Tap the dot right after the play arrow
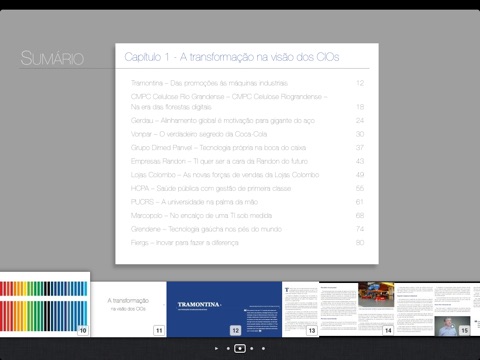Screen dimensions: 480x360 228,348
